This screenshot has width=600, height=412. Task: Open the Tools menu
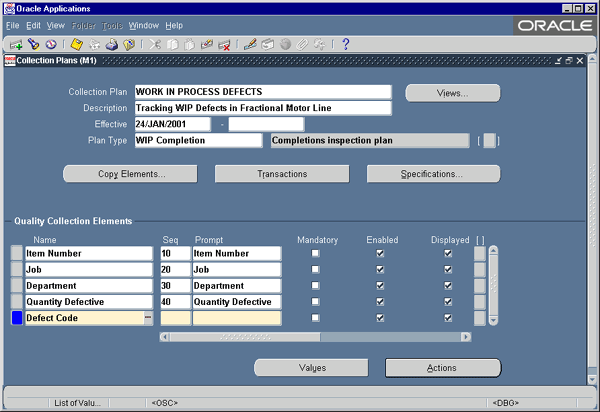[111, 24]
